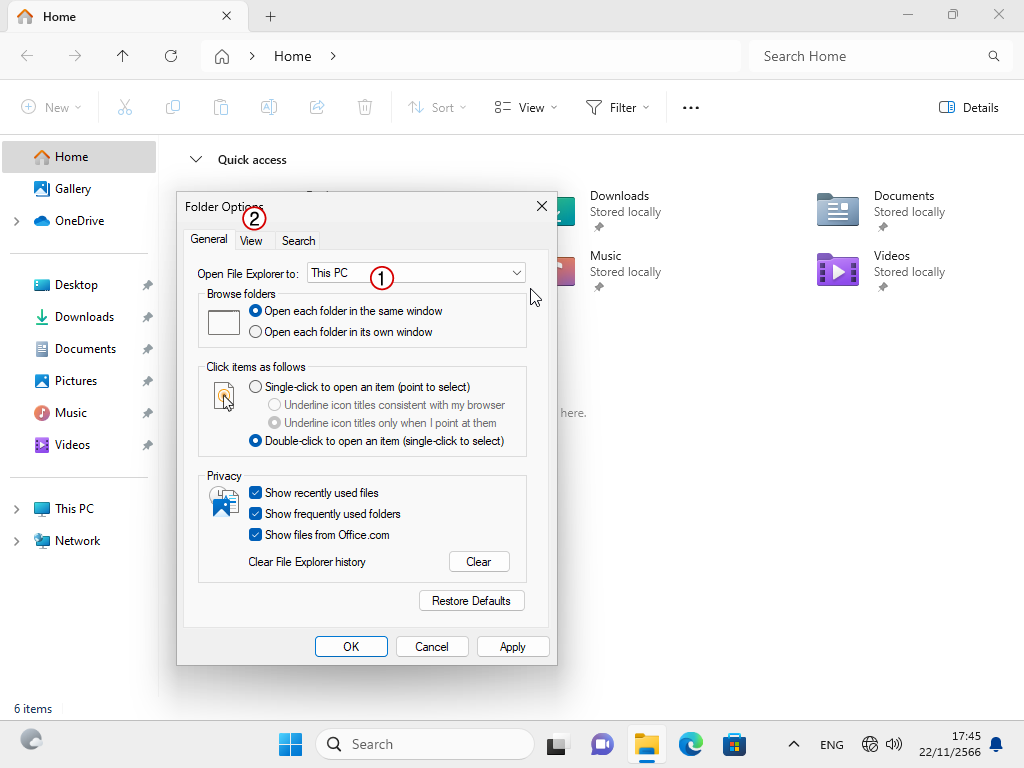The width and height of the screenshot is (1024, 768).
Task: Open the Videos folder icon in Quick access
Action: coord(837,269)
